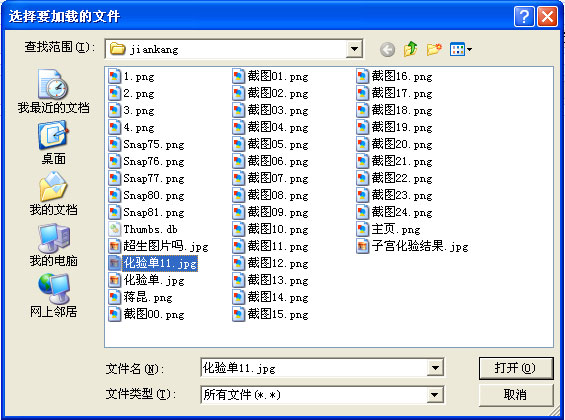Click into the 文件名 text field

[x=314, y=368]
